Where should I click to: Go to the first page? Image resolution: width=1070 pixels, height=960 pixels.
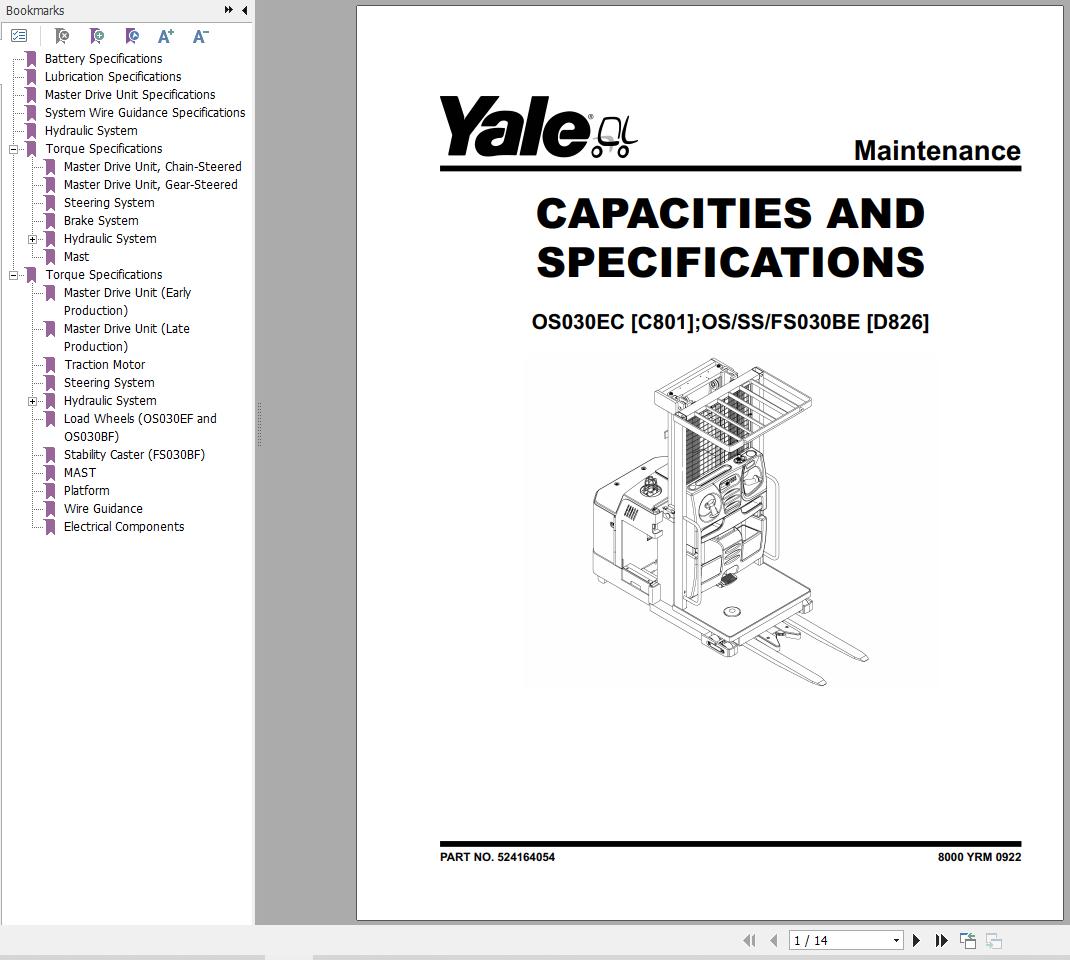pos(749,940)
